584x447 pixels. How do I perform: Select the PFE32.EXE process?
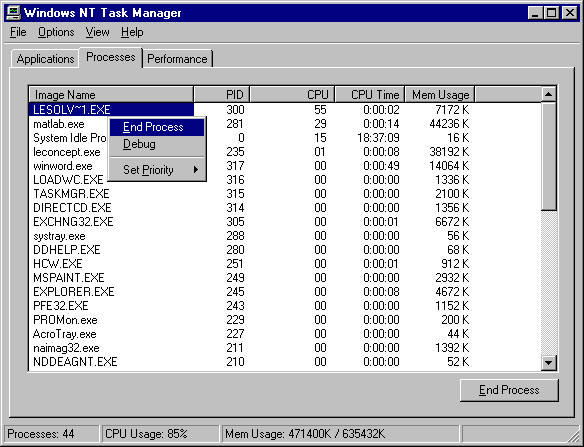pos(286,306)
